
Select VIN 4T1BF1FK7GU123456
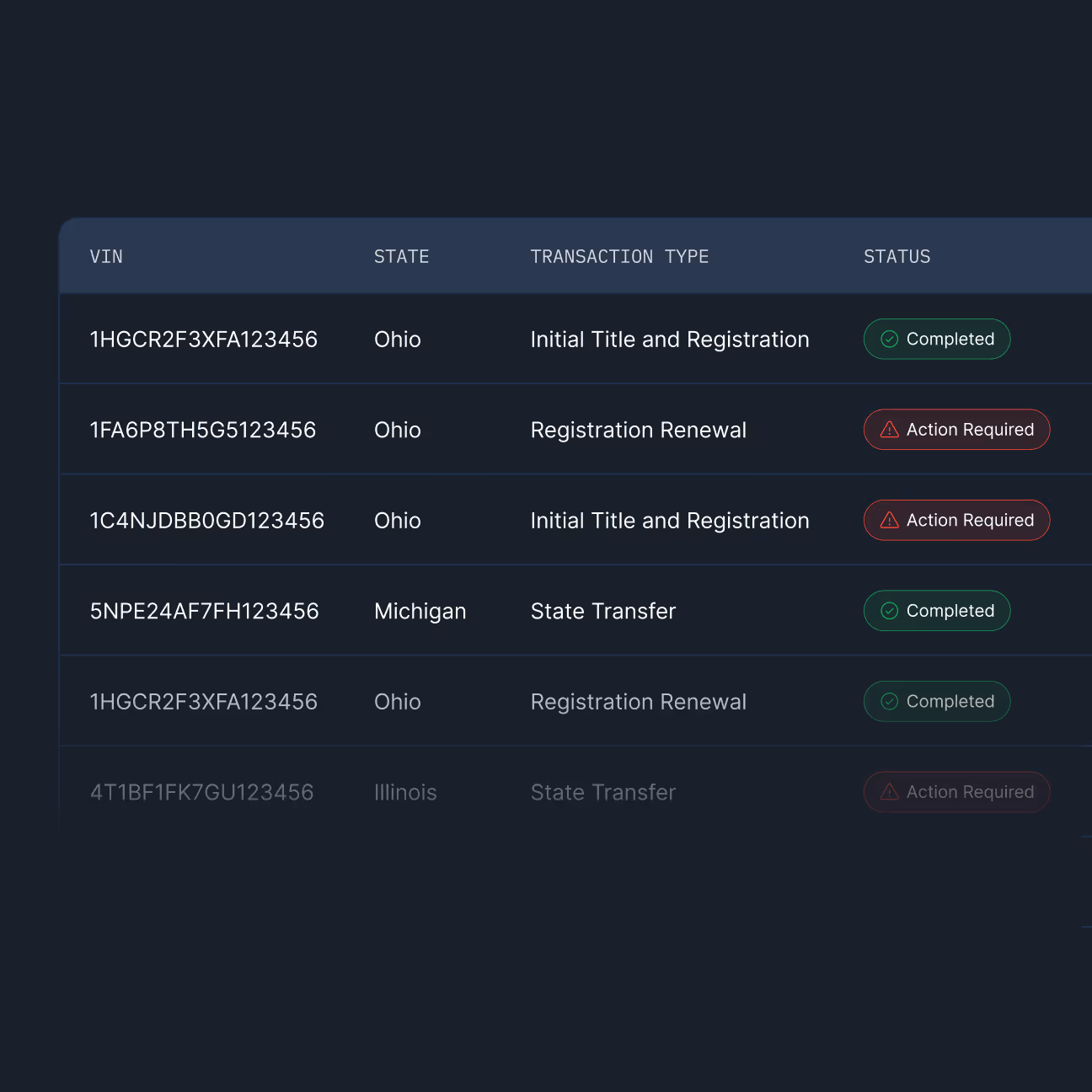point(202,792)
